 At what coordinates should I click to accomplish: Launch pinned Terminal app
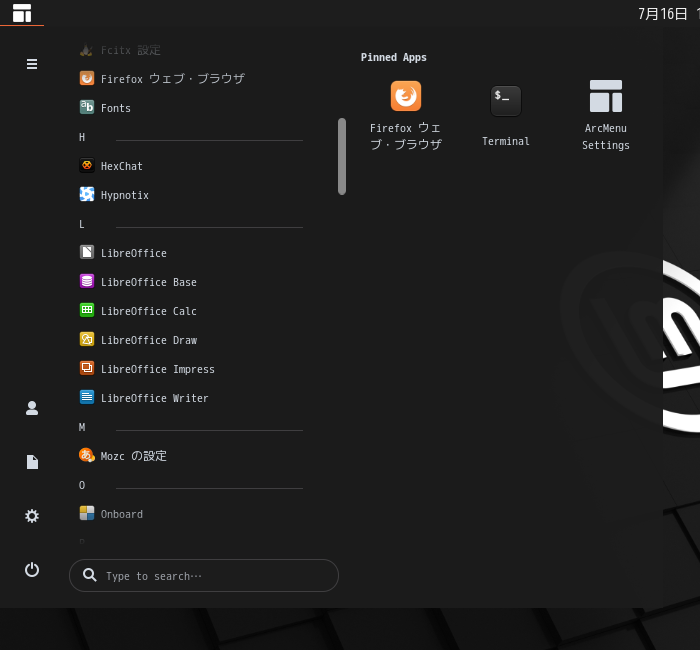[505, 116]
